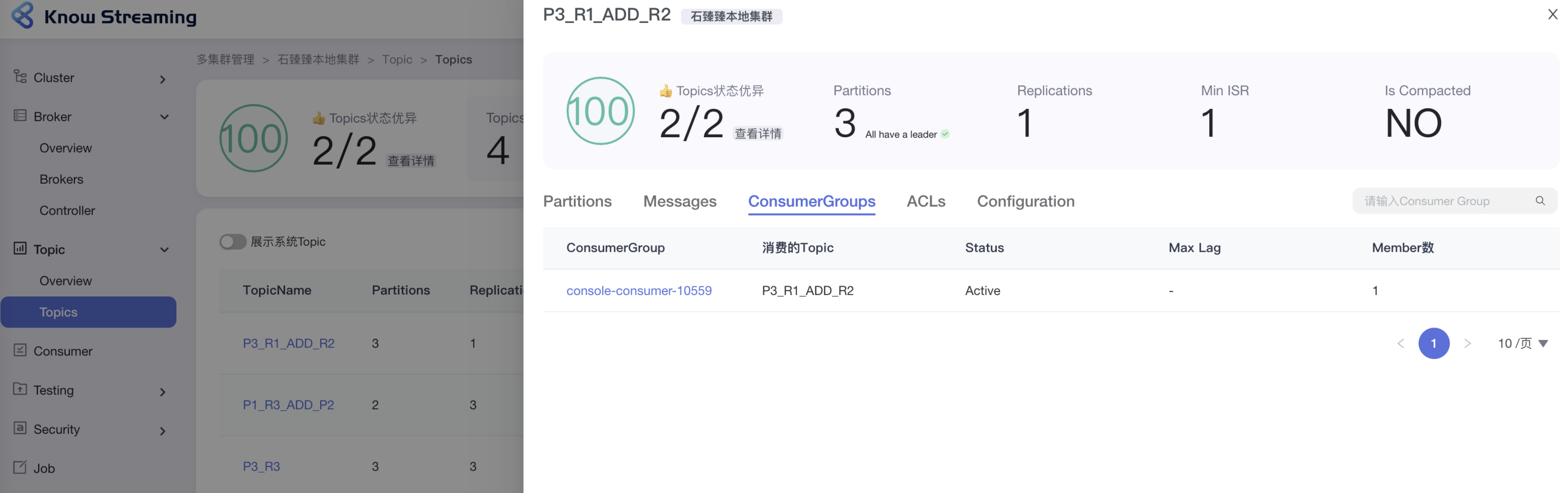Screen dimensions: 1568x493
Task: Collapse the Topic menu chevron
Action: tap(164, 250)
